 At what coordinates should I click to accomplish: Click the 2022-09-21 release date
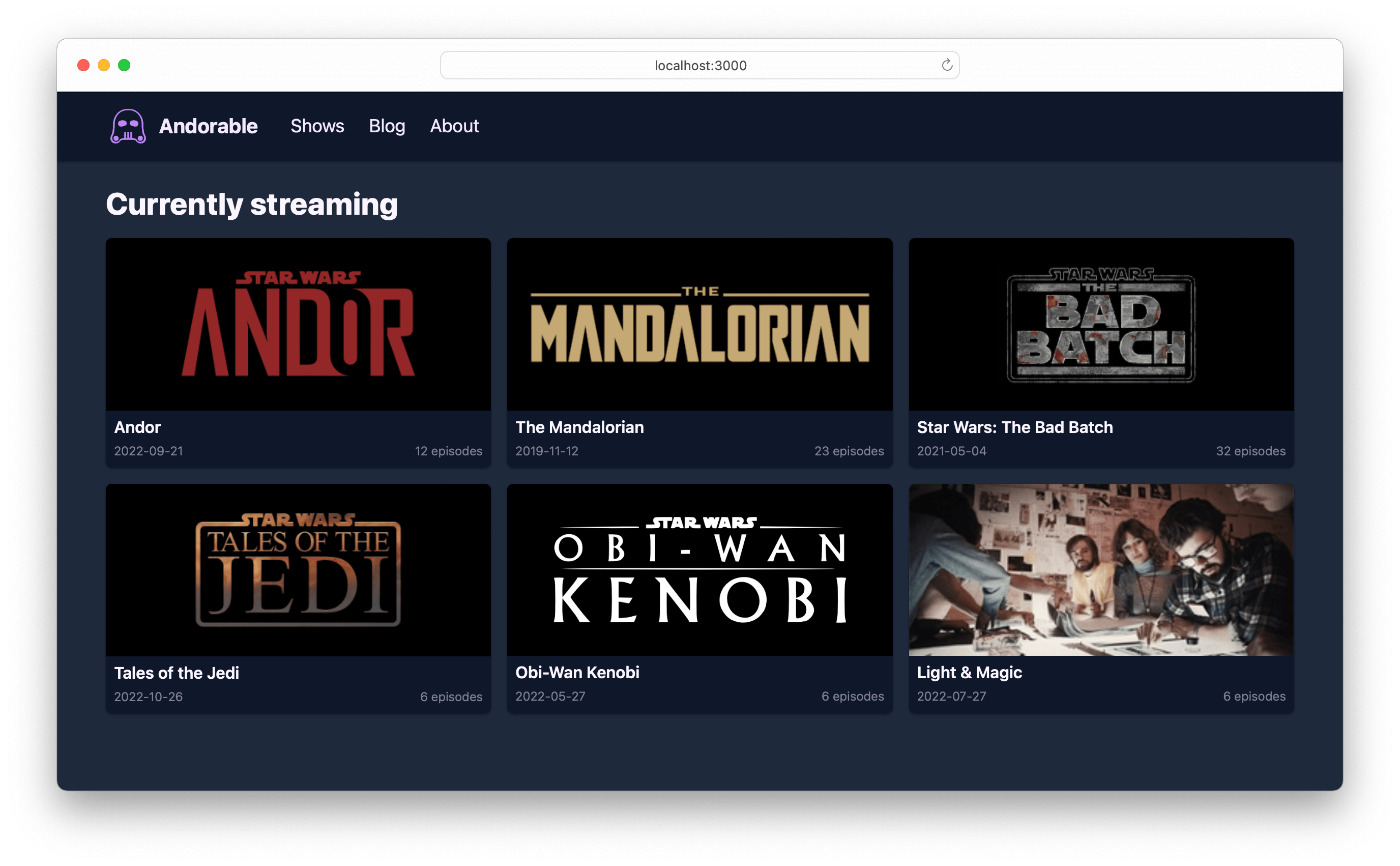pyautogui.click(x=149, y=451)
